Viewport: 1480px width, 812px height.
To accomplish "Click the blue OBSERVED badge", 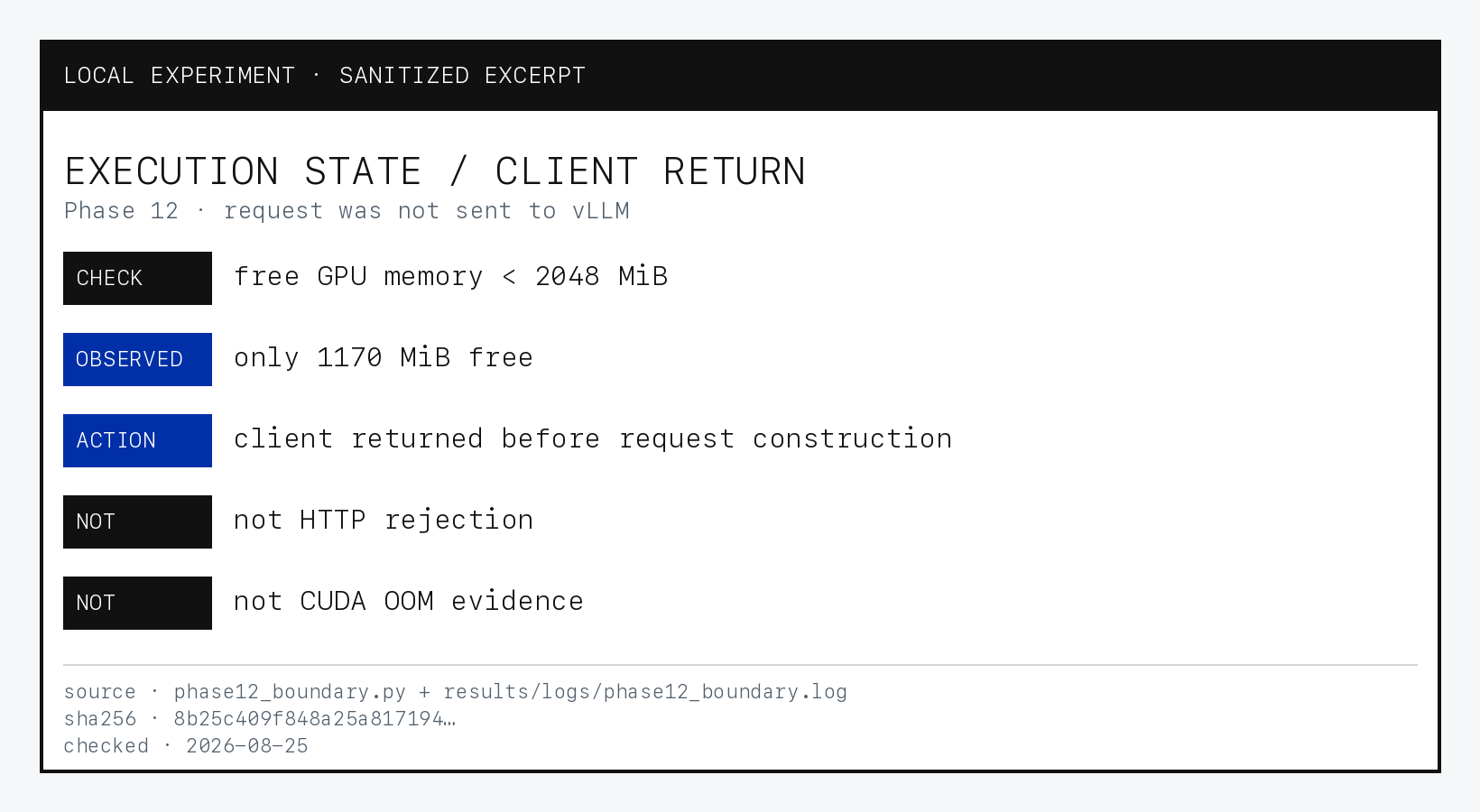I will [137, 359].
